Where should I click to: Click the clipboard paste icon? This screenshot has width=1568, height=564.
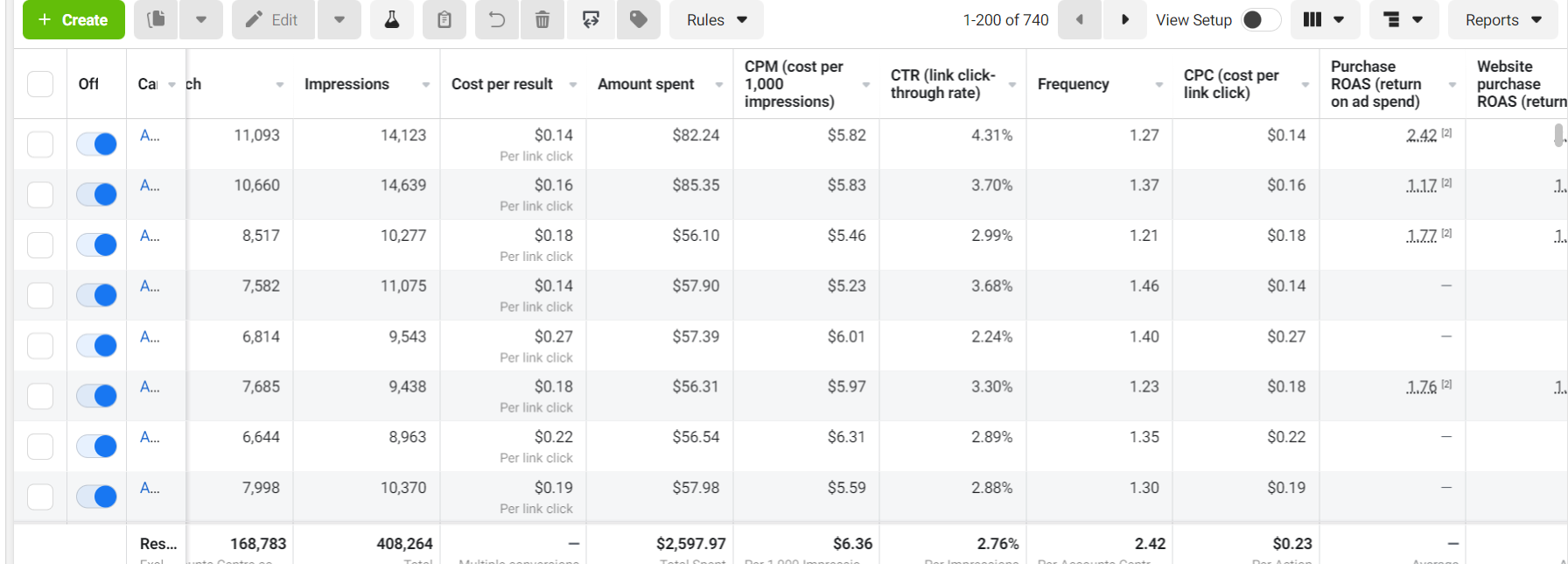click(x=444, y=19)
